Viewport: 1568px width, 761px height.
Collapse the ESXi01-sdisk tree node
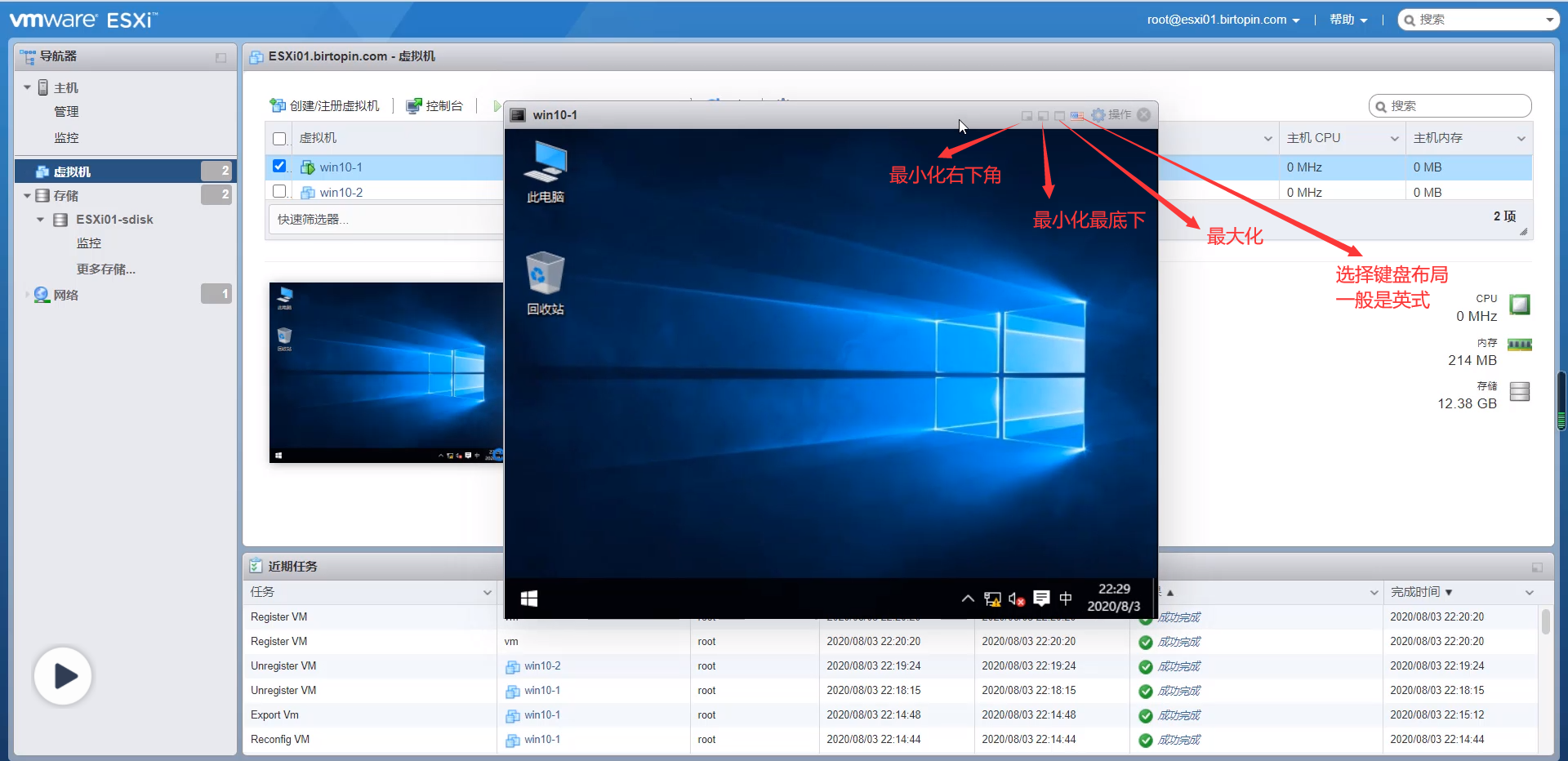pyautogui.click(x=40, y=220)
